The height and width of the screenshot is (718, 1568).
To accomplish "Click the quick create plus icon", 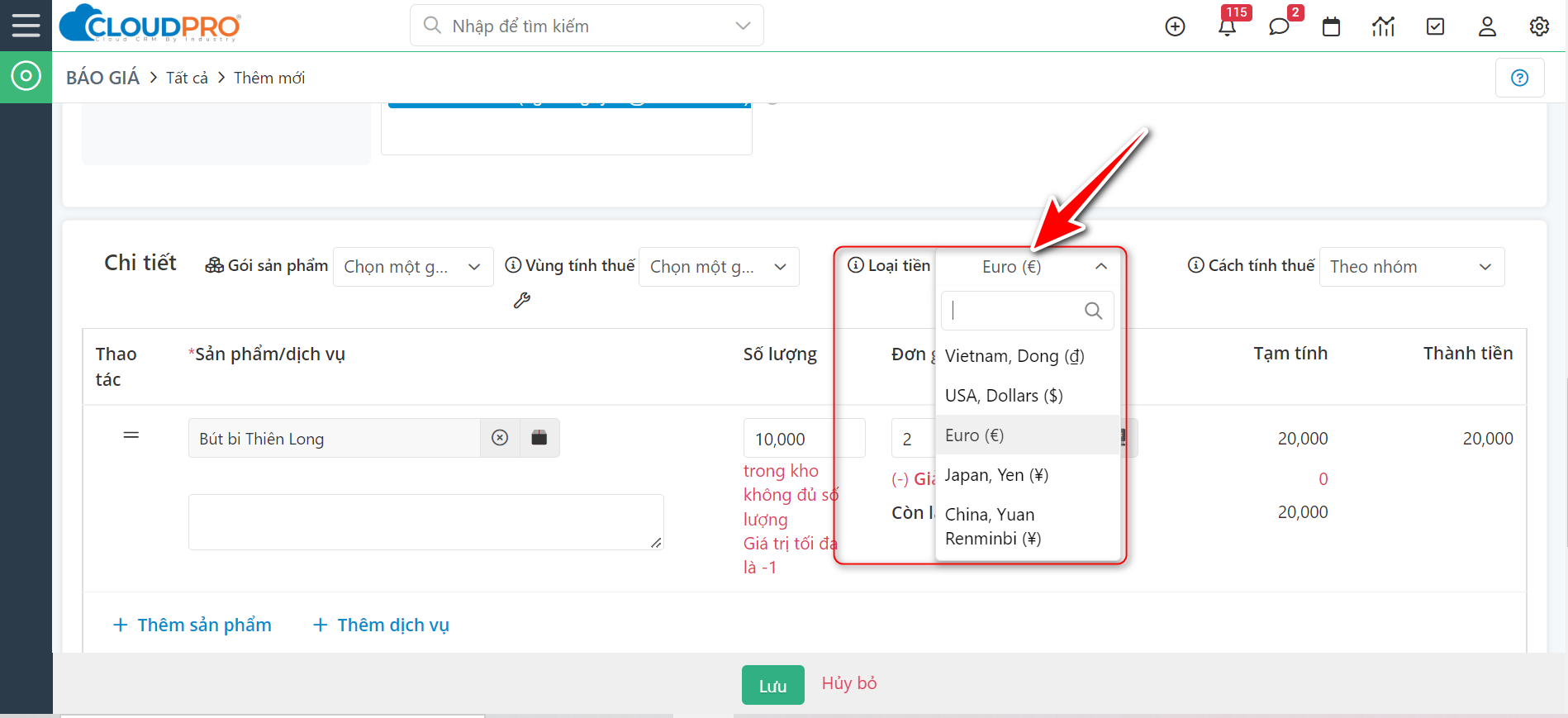I will [1175, 26].
